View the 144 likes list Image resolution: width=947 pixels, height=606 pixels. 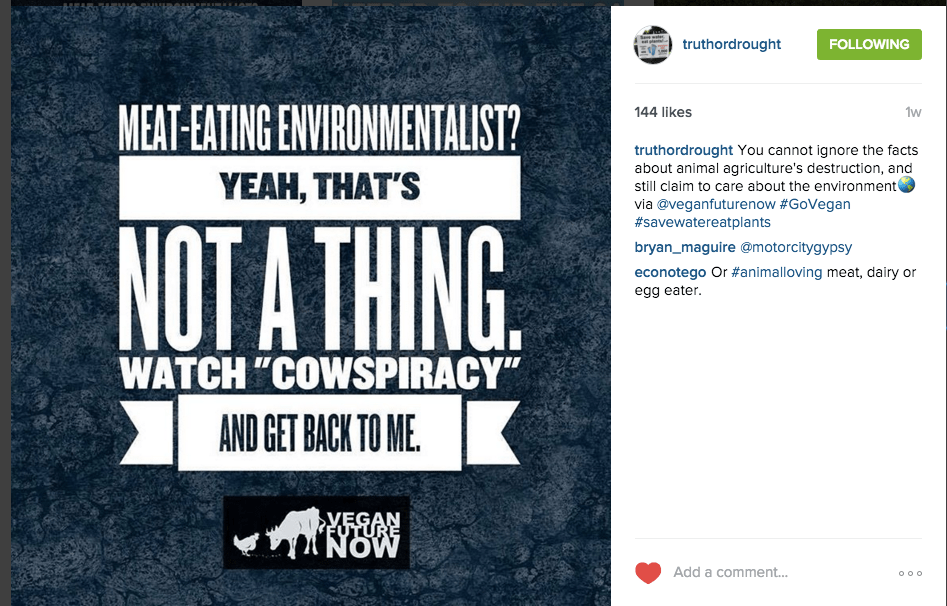pos(663,112)
